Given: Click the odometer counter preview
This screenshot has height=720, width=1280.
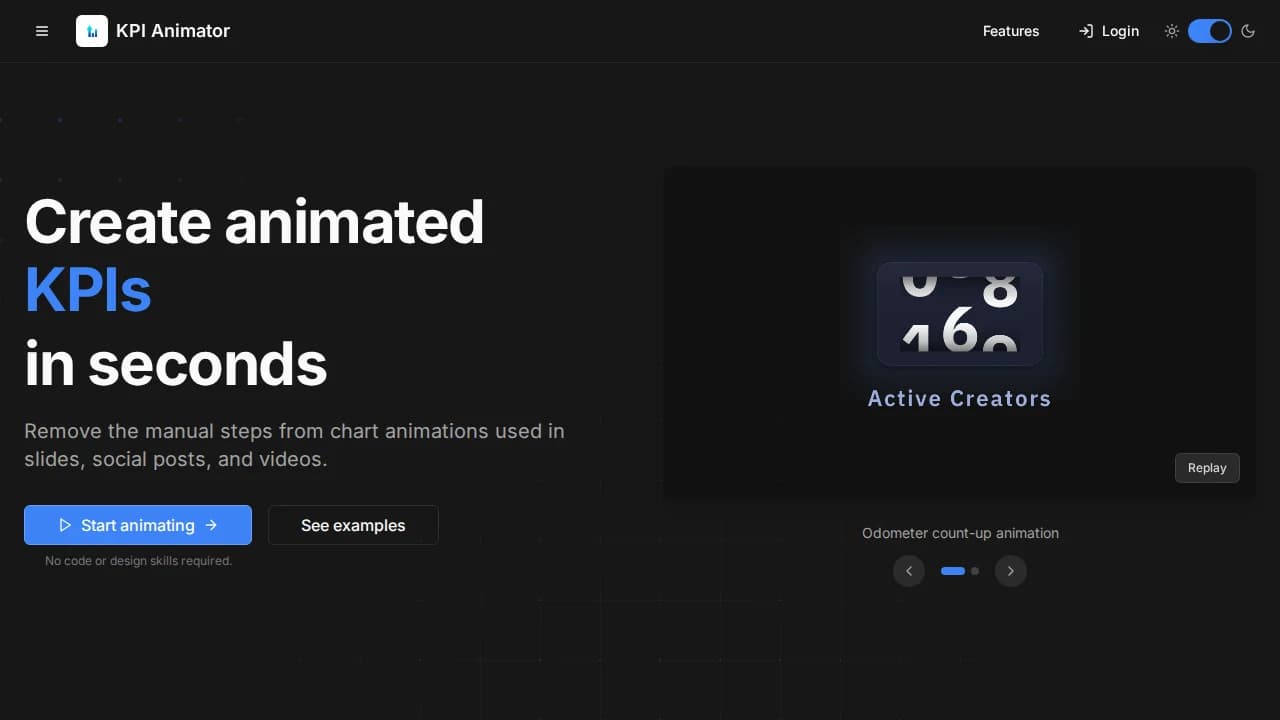Looking at the screenshot, I should (959, 313).
